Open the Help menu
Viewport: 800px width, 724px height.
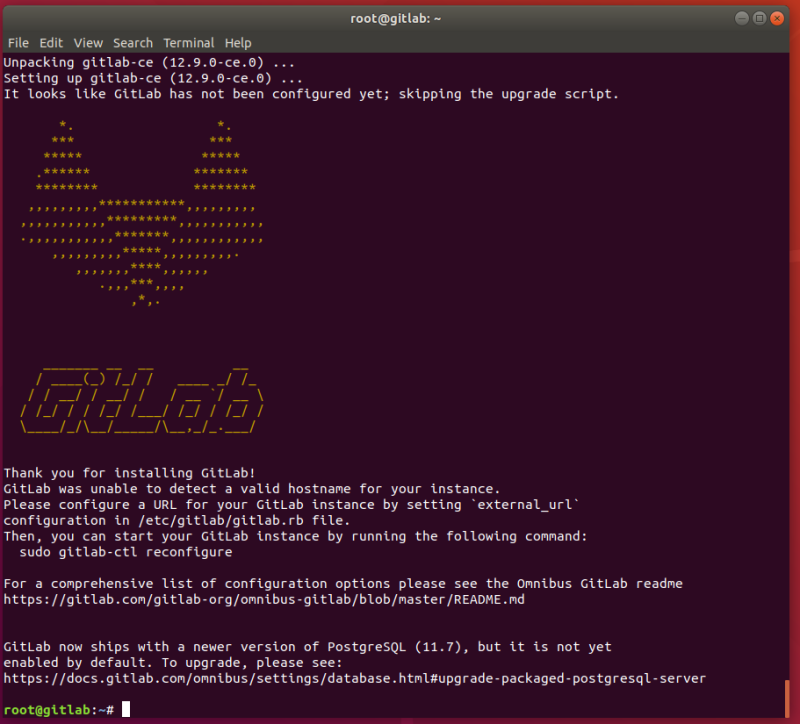(x=237, y=43)
